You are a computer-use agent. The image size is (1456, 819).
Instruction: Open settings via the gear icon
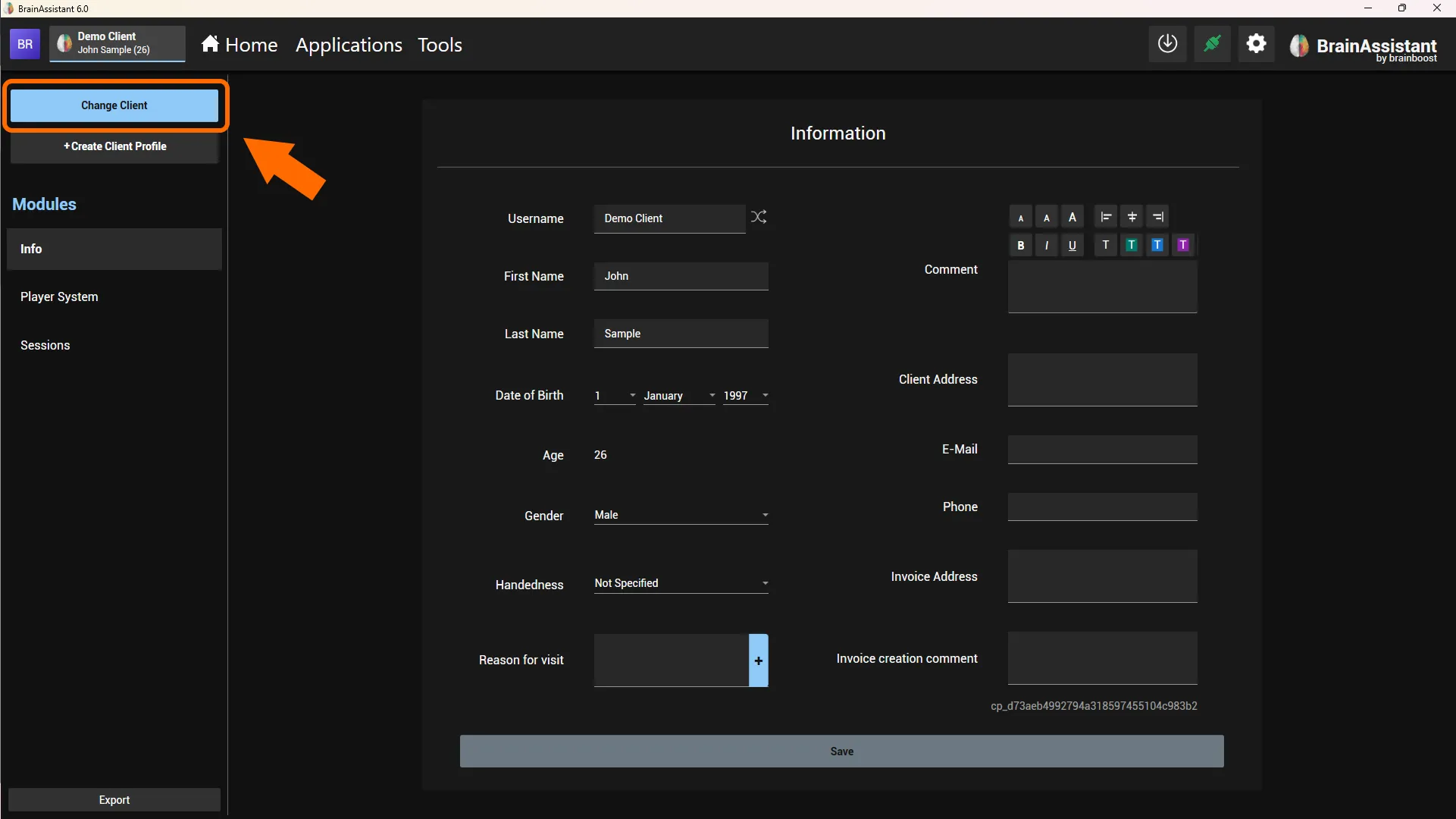[1256, 44]
